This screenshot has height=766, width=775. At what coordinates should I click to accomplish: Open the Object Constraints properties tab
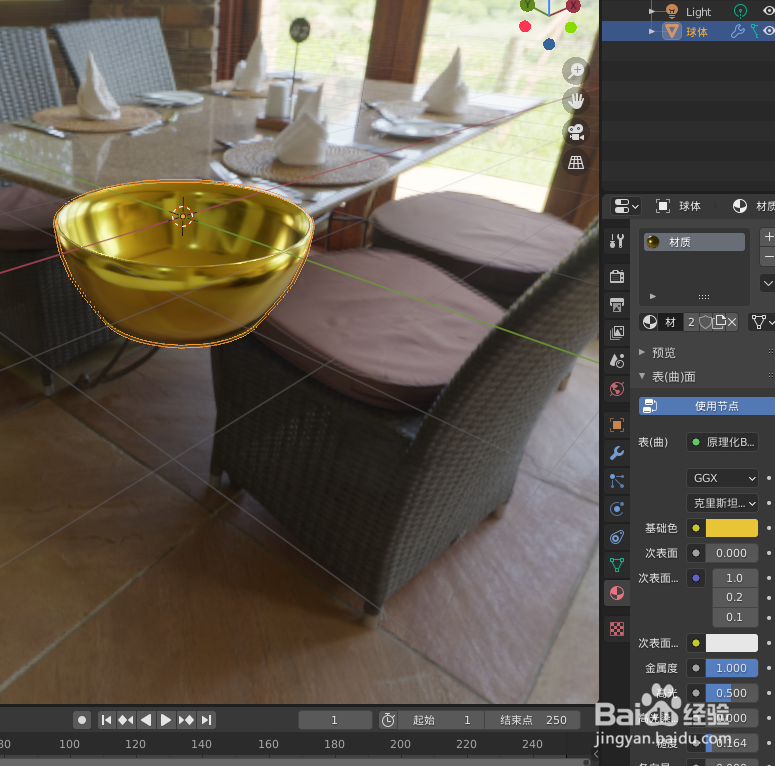click(617, 537)
